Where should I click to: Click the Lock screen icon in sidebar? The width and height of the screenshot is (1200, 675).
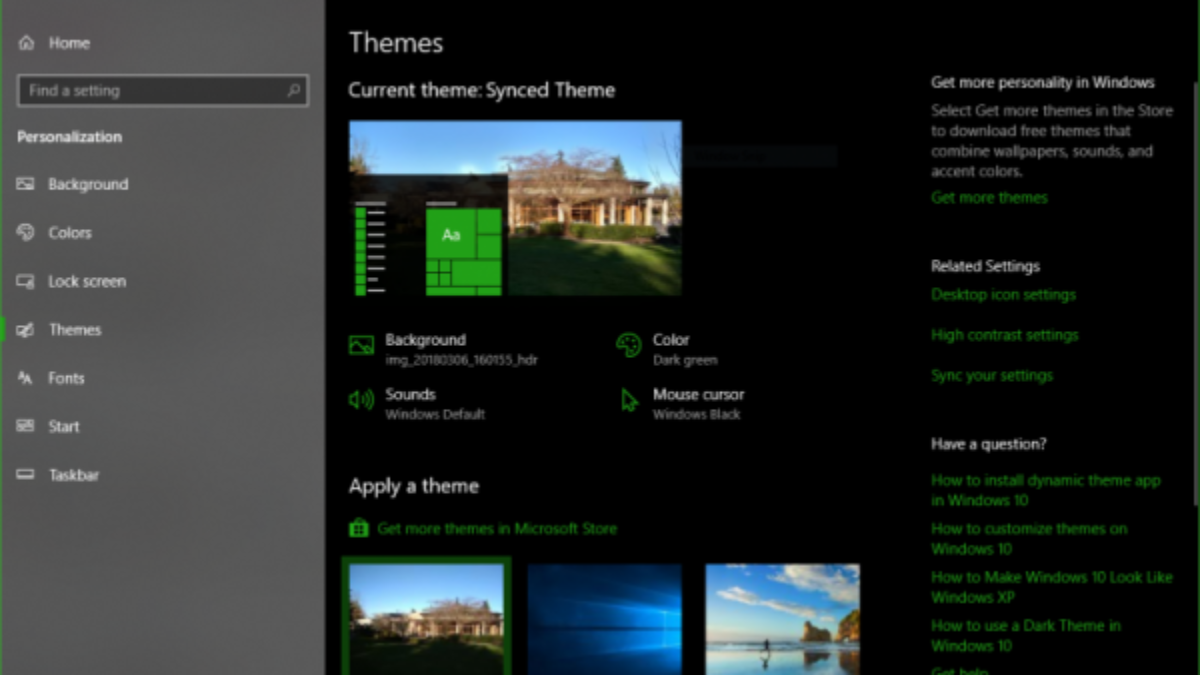[x=26, y=281]
